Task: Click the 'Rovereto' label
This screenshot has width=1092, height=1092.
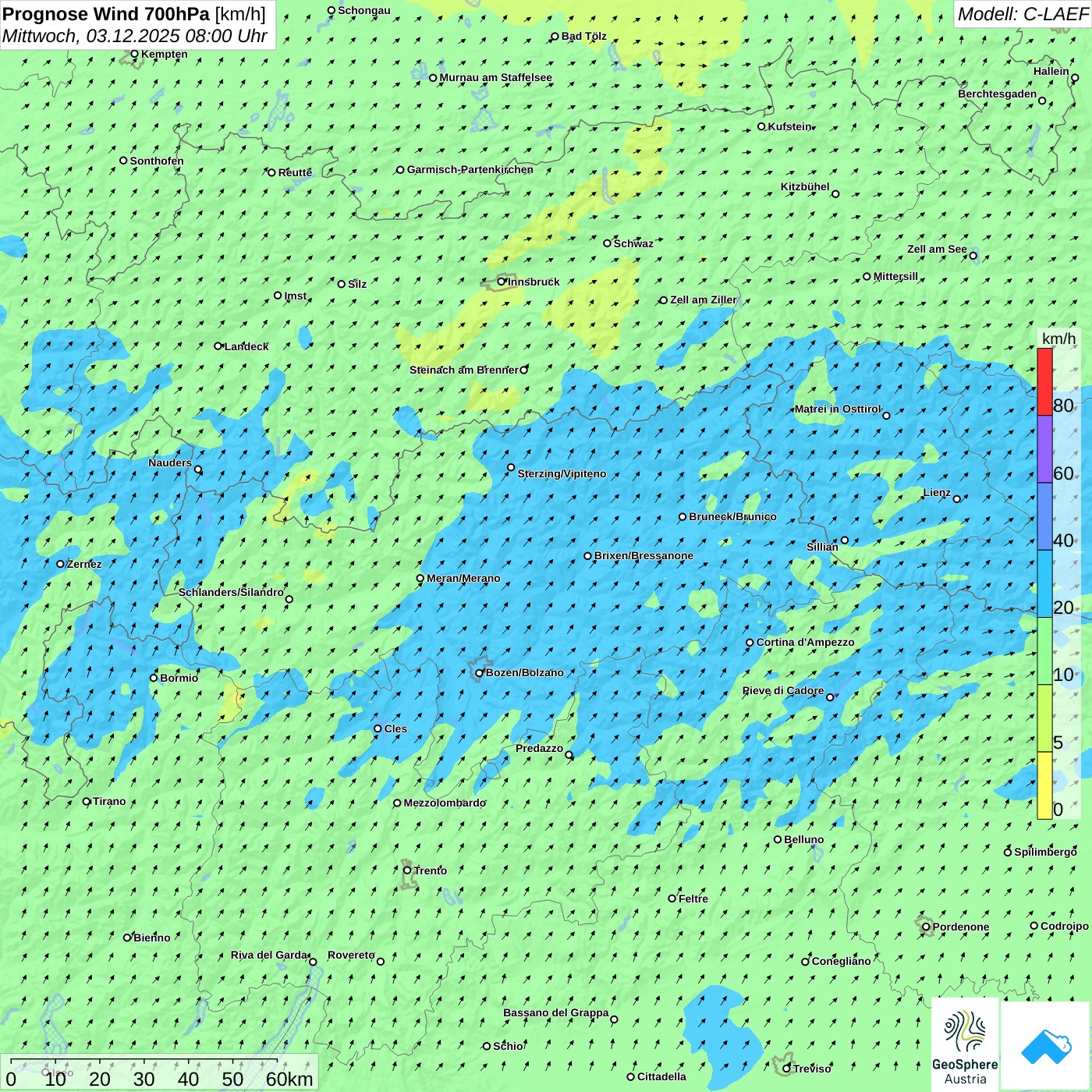Action: coord(351,955)
